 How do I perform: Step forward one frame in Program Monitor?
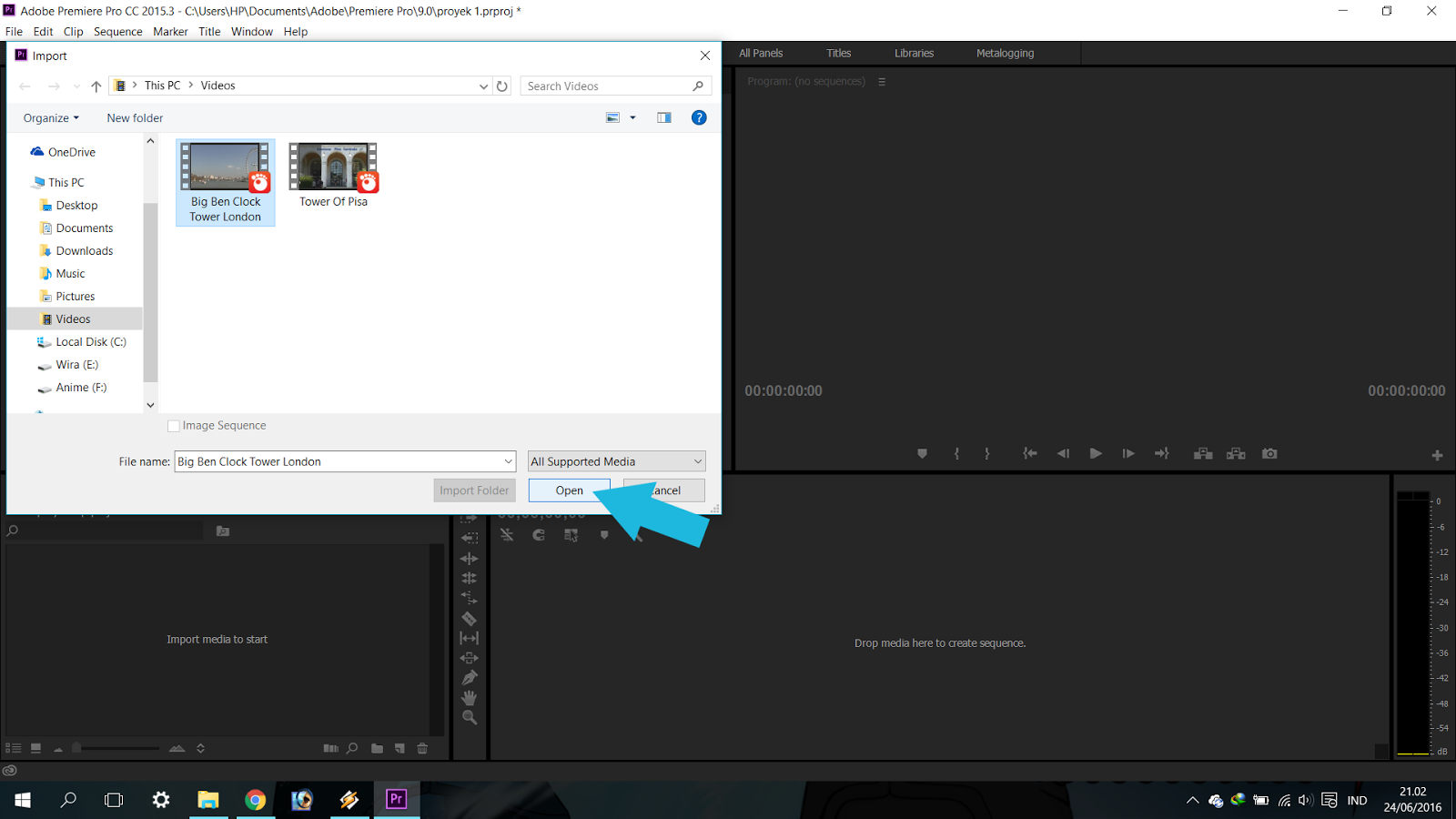tap(1128, 453)
